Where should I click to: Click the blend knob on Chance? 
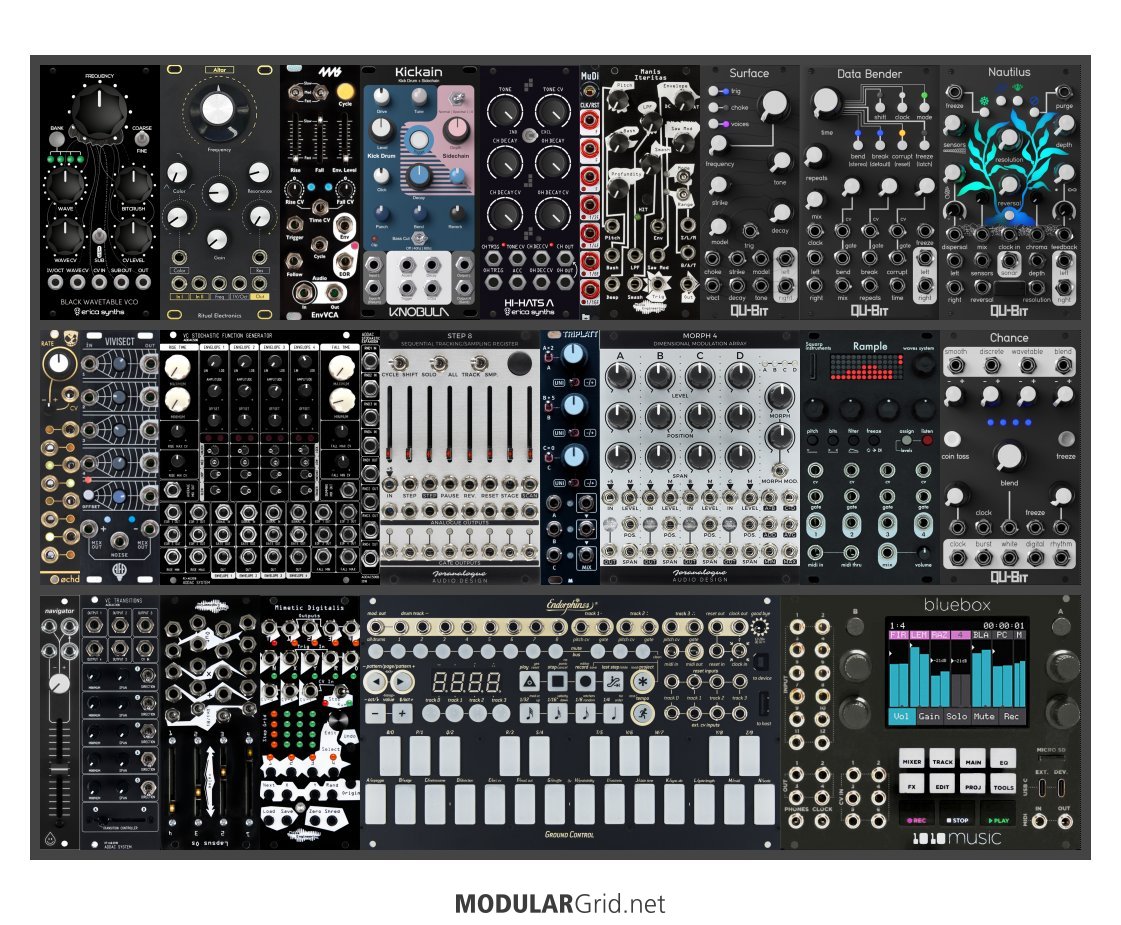(1009, 455)
